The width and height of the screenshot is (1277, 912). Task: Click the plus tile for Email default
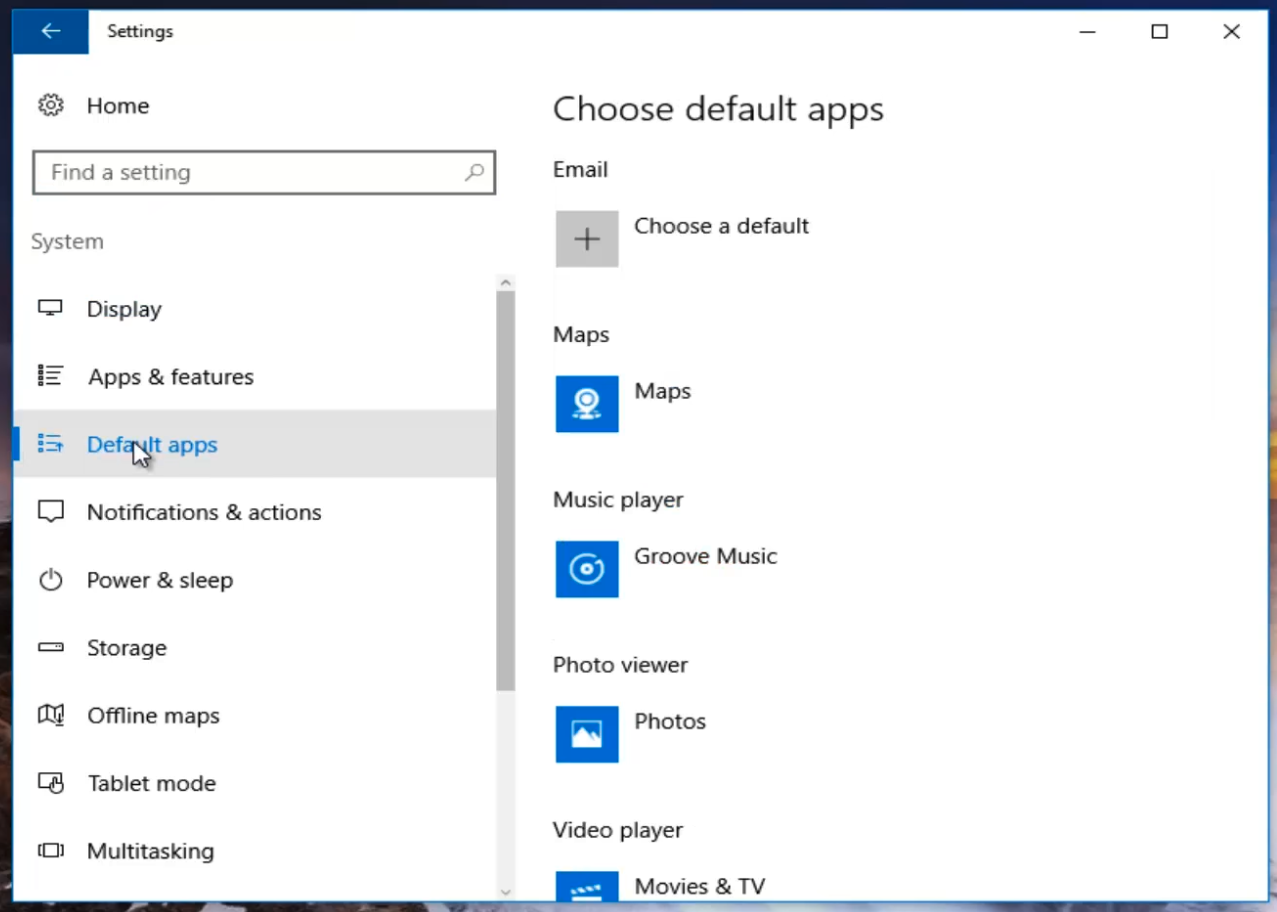coord(587,239)
